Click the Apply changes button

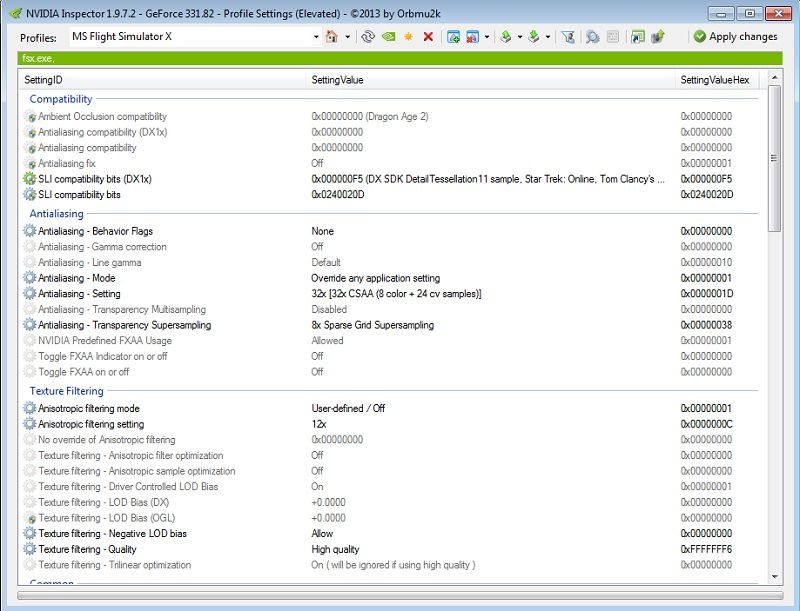(x=736, y=37)
